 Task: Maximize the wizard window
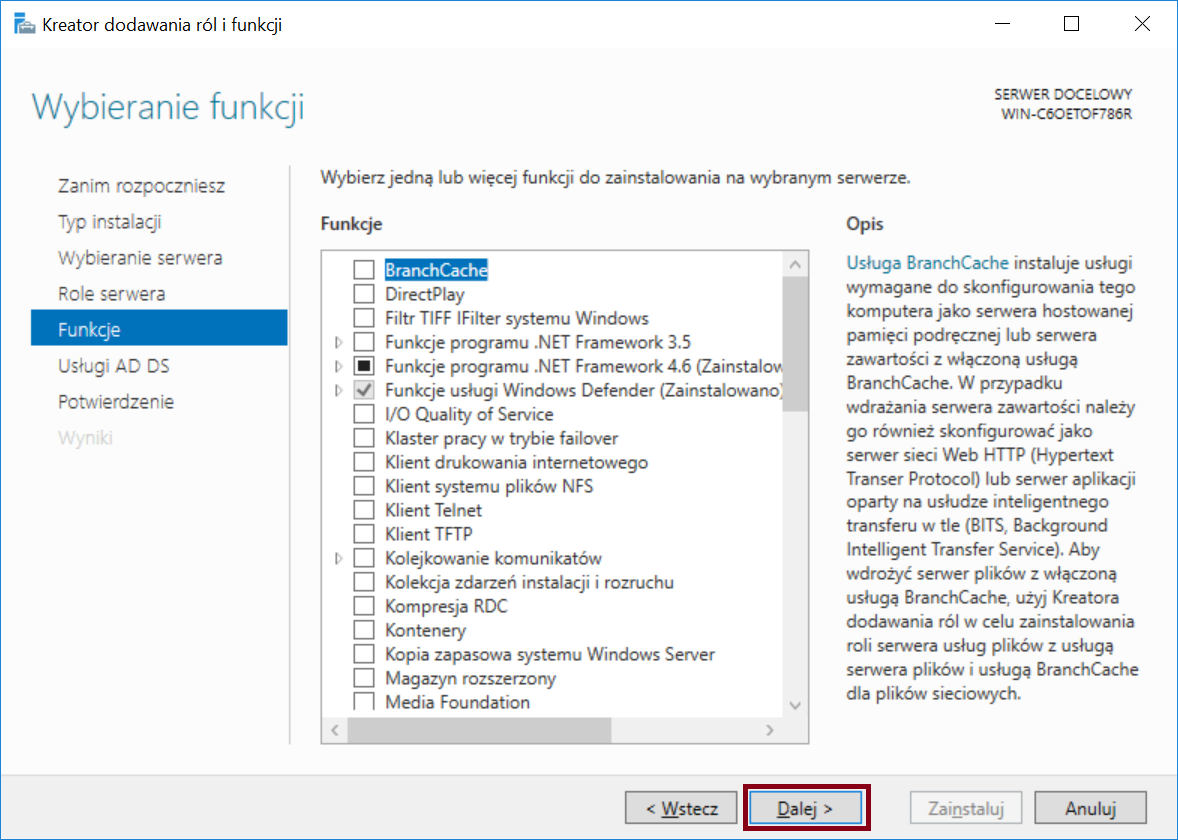[1071, 24]
